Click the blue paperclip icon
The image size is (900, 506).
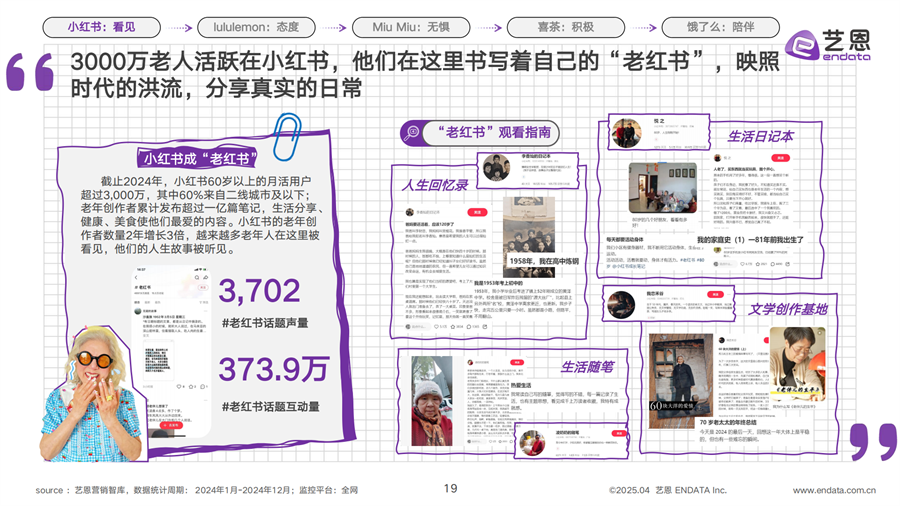[x=287, y=137]
